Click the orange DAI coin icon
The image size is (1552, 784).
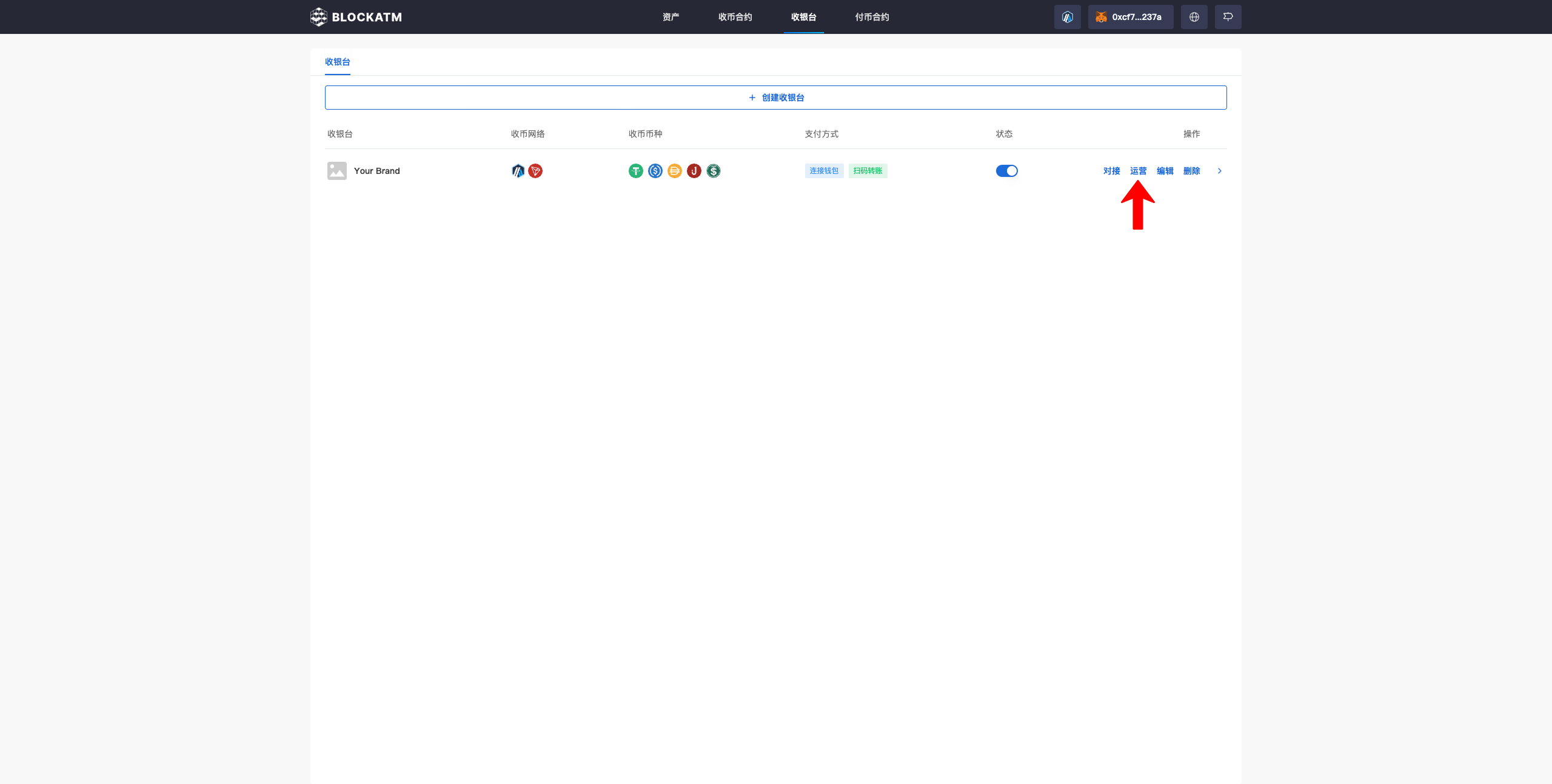(674, 171)
